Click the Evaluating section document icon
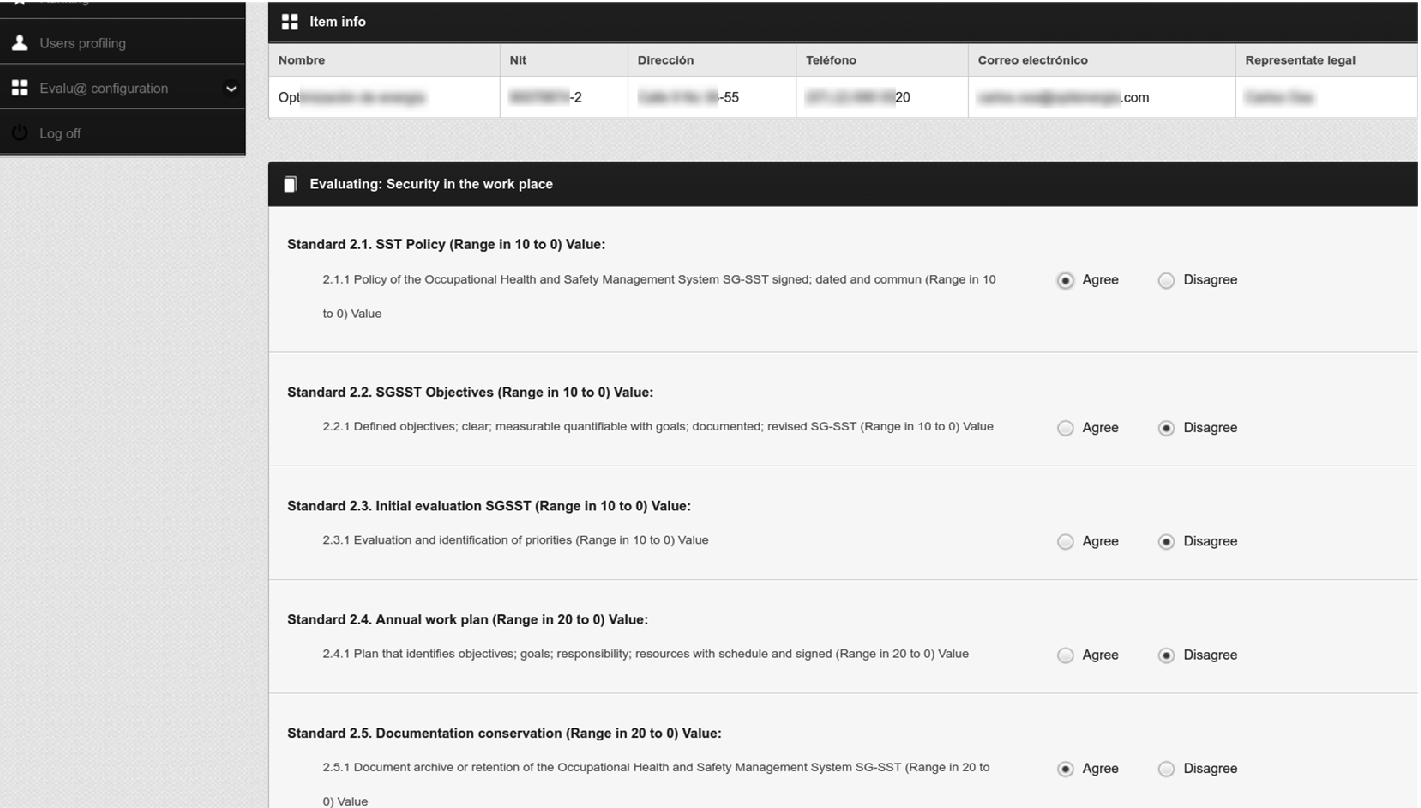The height and width of the screenshot is (808, 1421). pos(290,184)
